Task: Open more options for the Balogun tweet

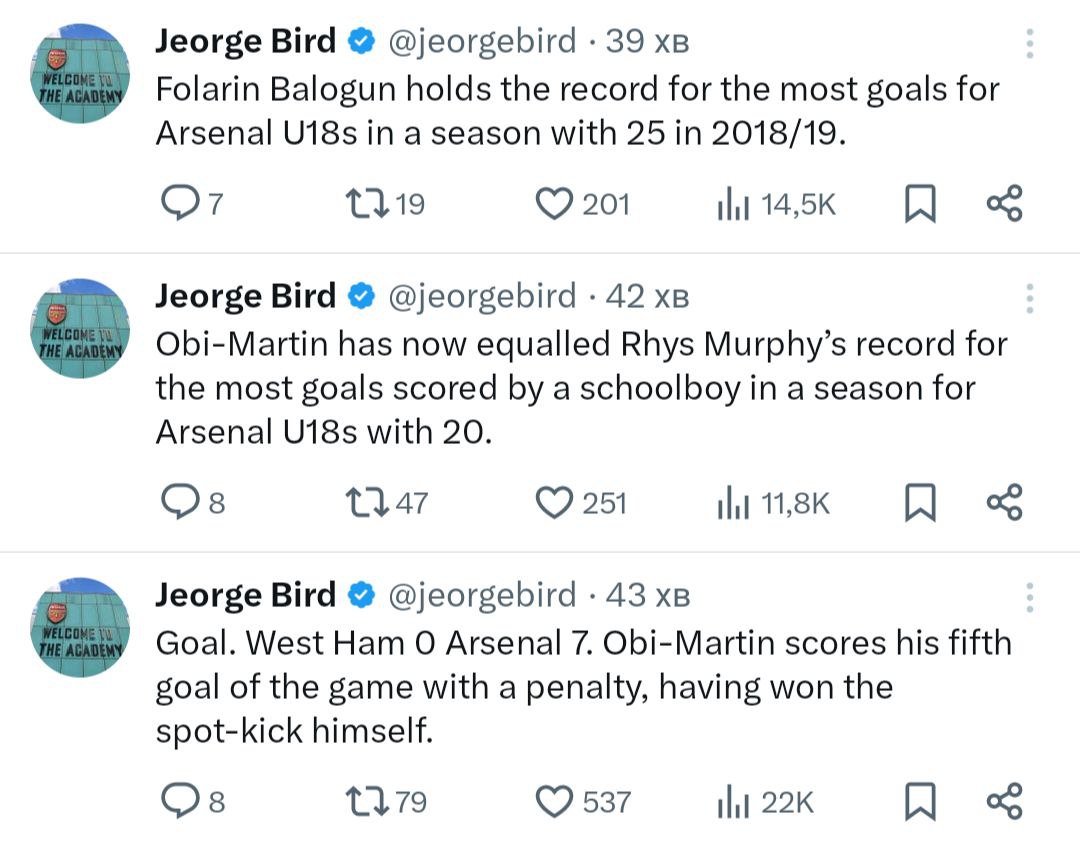Action: pos(1030,43)
